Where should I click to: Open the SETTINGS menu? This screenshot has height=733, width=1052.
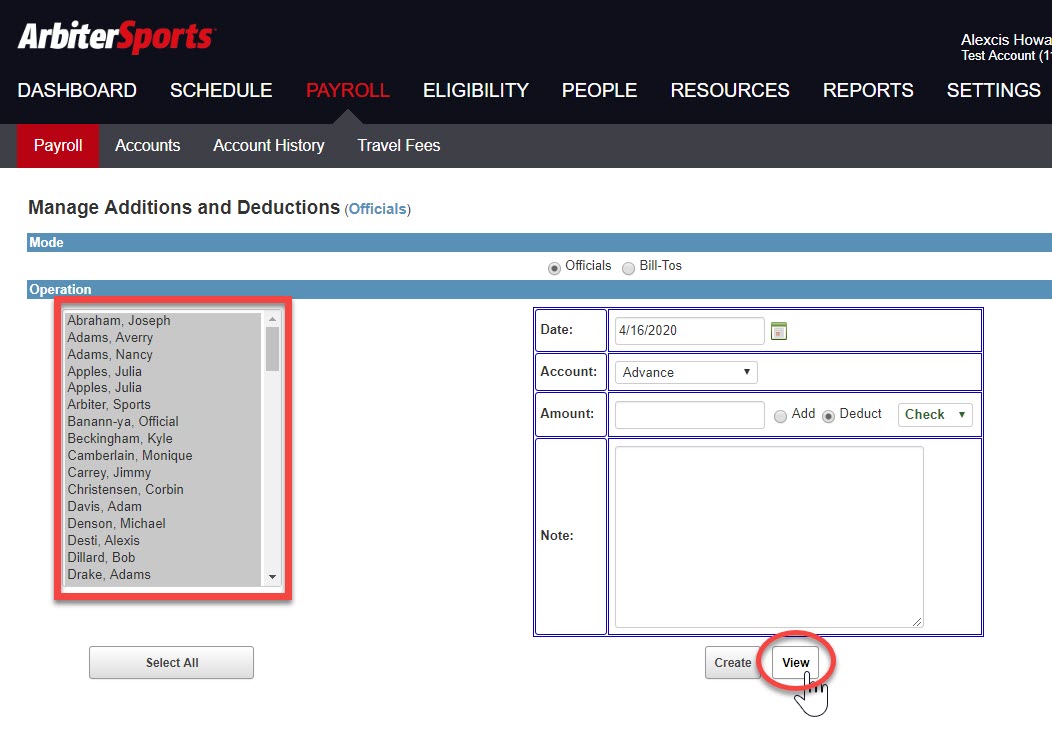(994, 90)
